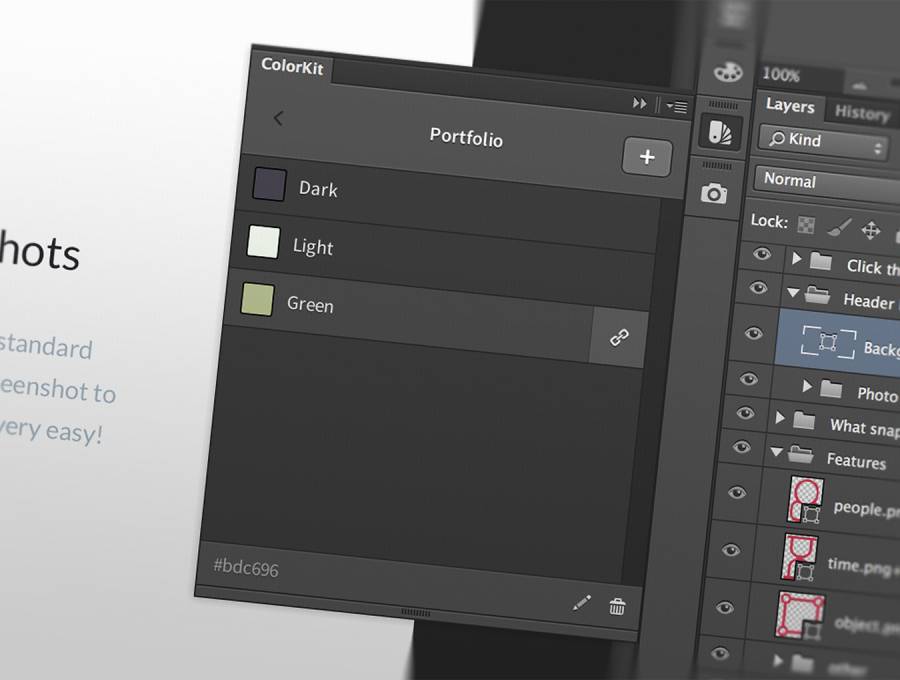Click the lock position move icon
The width and height of the screenshot is (900, 680).
coord(871,230)
